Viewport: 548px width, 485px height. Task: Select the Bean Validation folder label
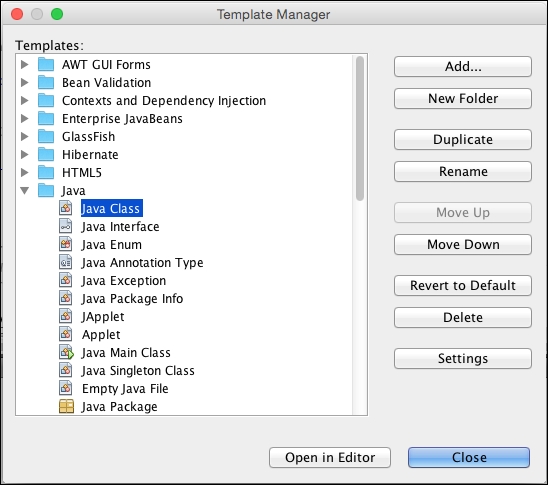click(x=107, y=82)
